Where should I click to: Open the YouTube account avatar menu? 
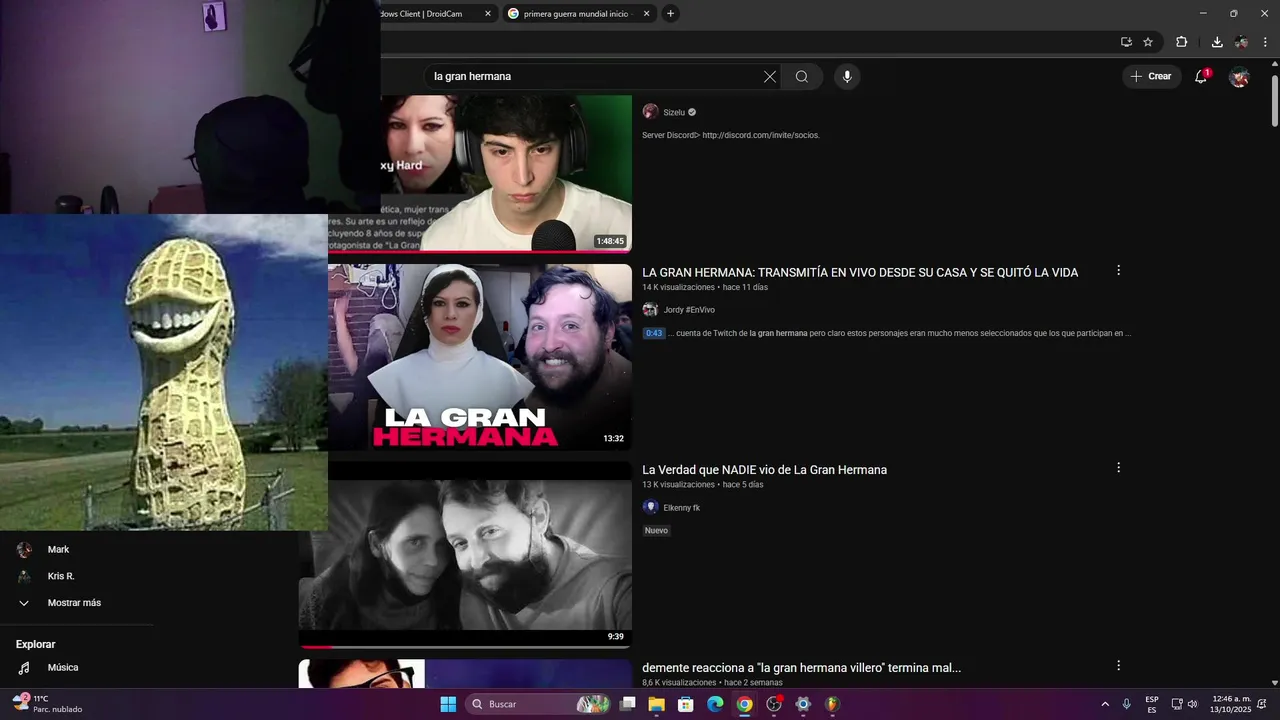[1239, 77]
